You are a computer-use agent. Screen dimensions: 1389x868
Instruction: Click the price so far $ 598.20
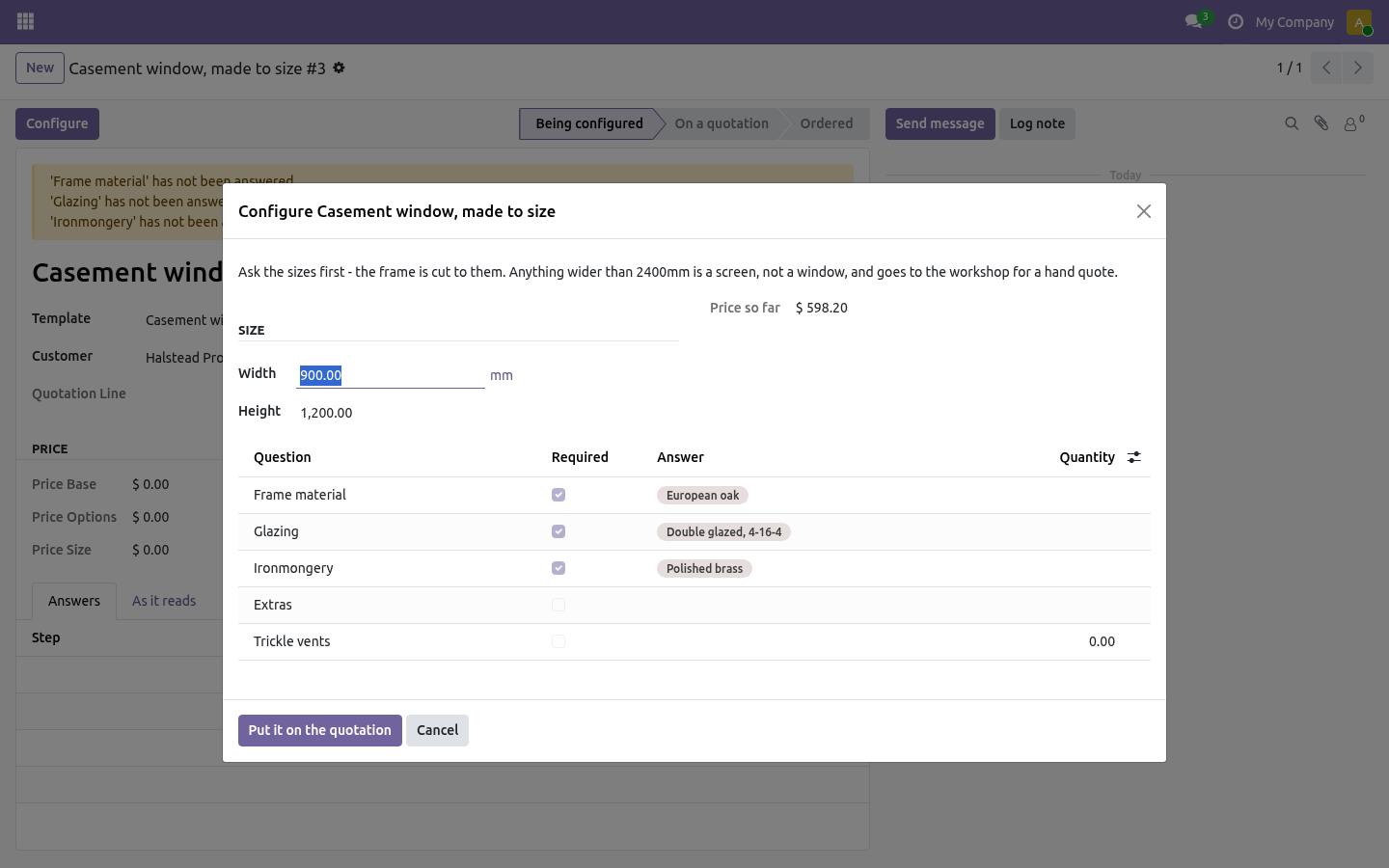tap(822, 308)
